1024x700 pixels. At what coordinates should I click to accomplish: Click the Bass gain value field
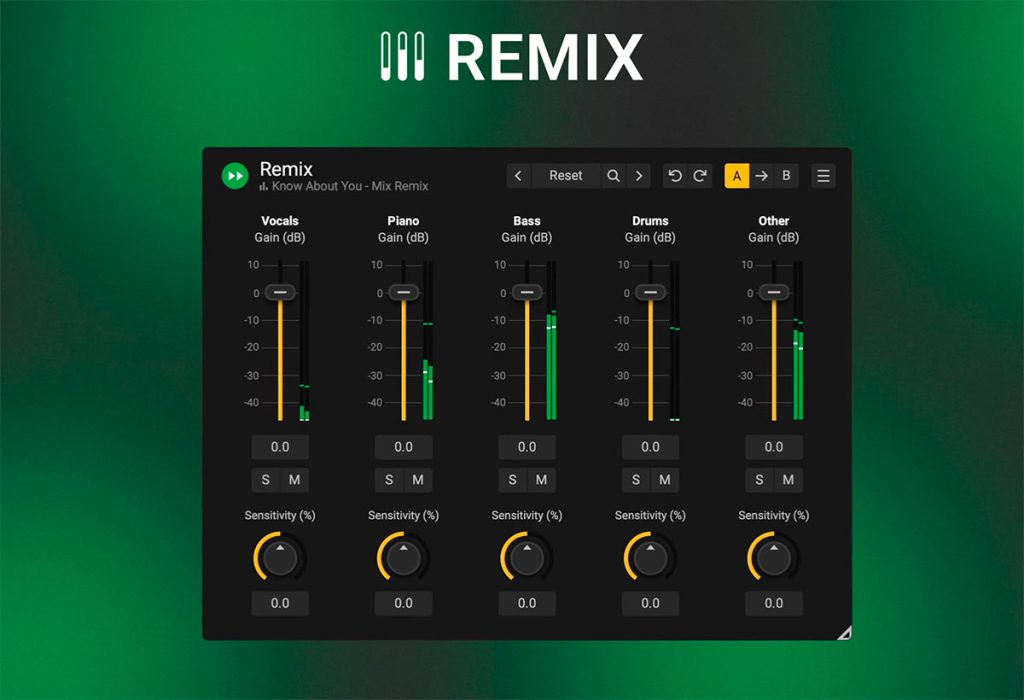[x=527, y=447]
